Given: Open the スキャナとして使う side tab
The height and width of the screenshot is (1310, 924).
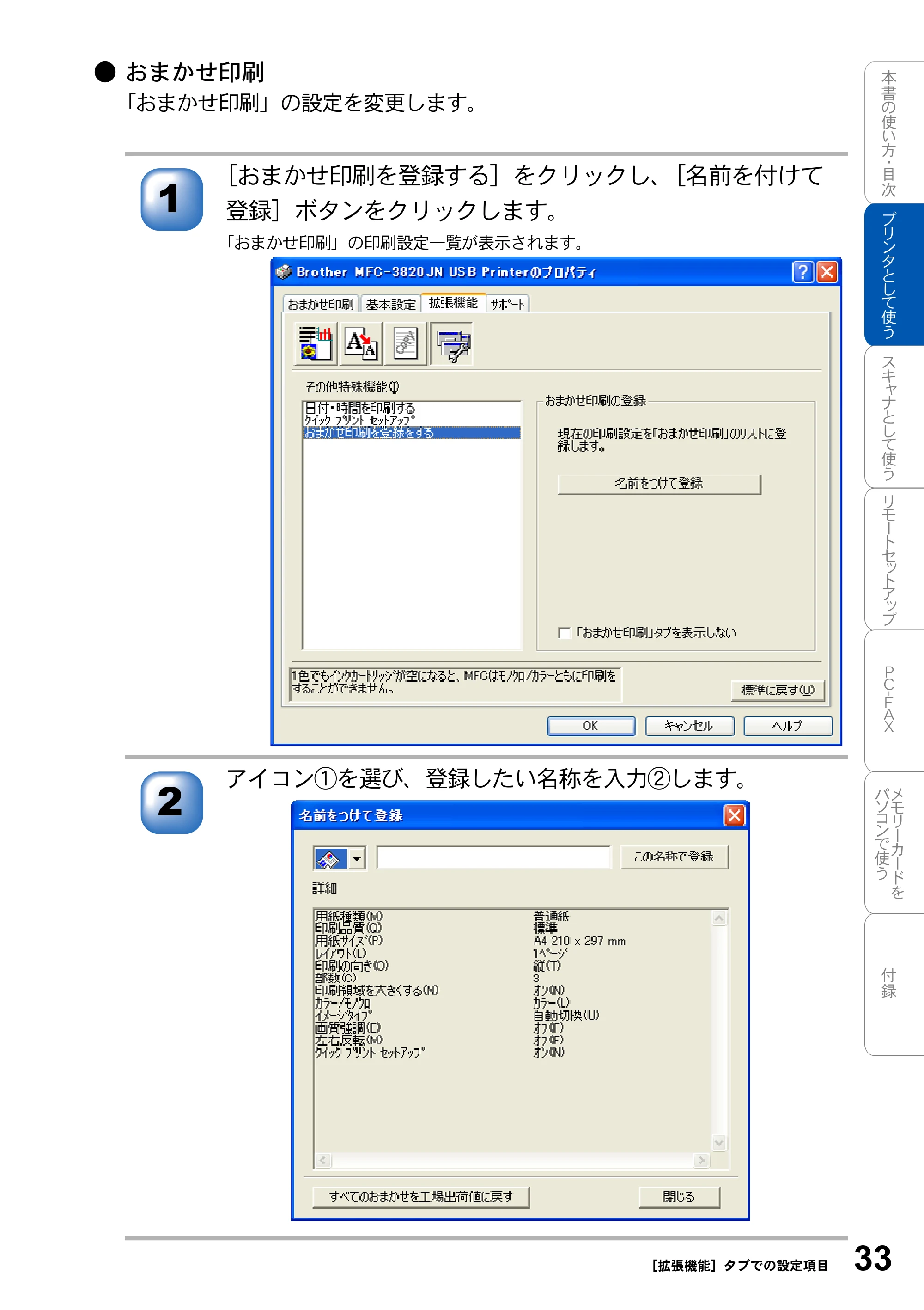Looking at the screenshot, I should tap(894, 416).
